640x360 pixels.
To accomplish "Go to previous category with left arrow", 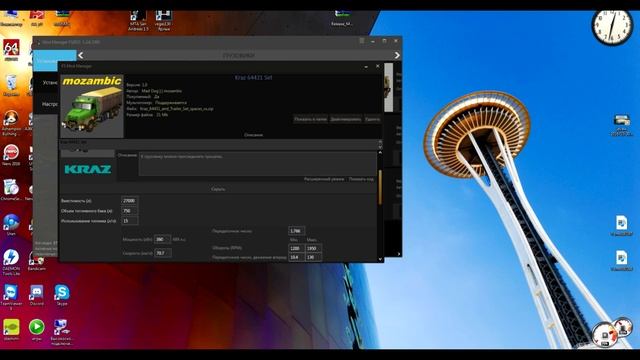I will coord(80,55).
